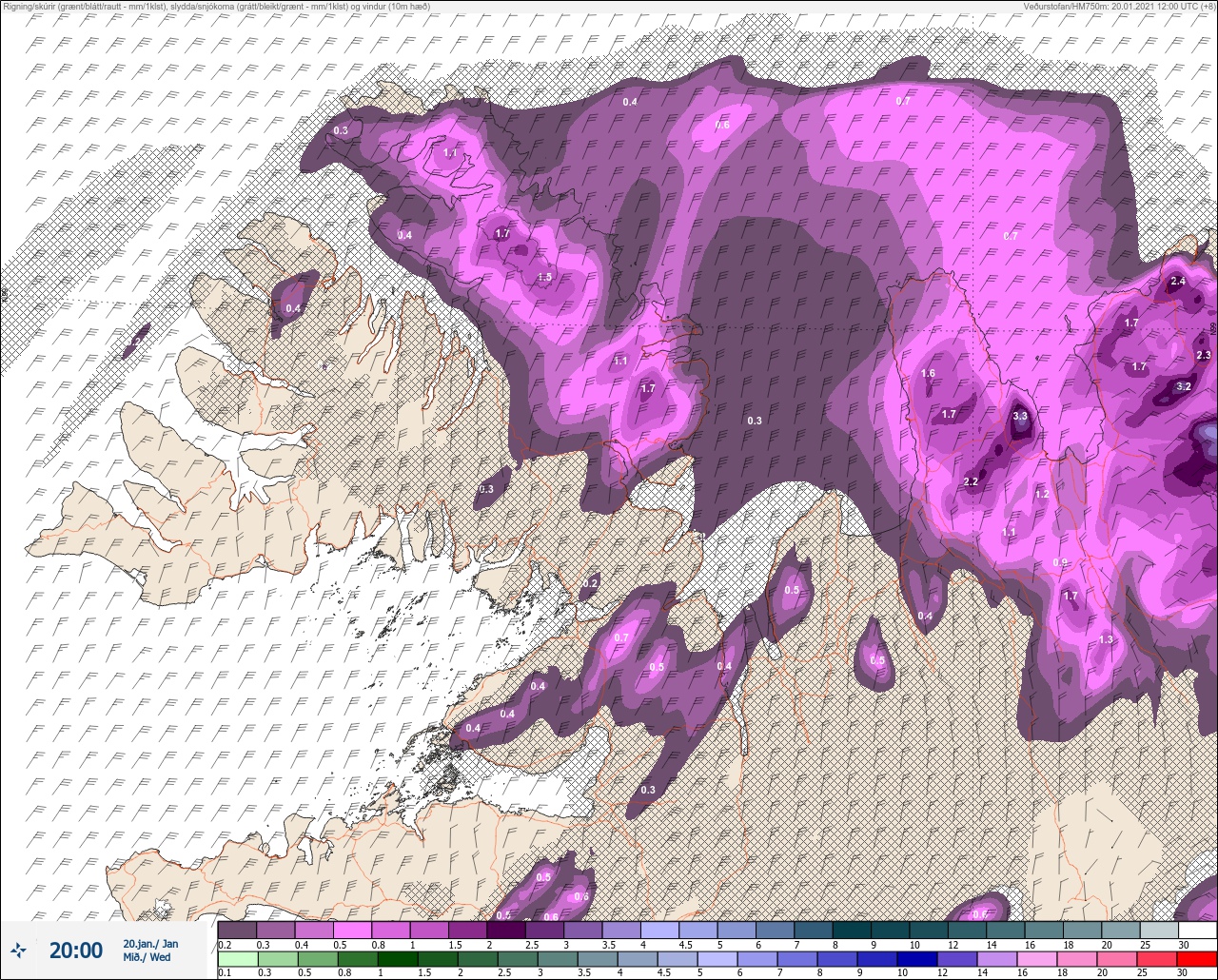Click the 20:00 forecast time label

76,951
